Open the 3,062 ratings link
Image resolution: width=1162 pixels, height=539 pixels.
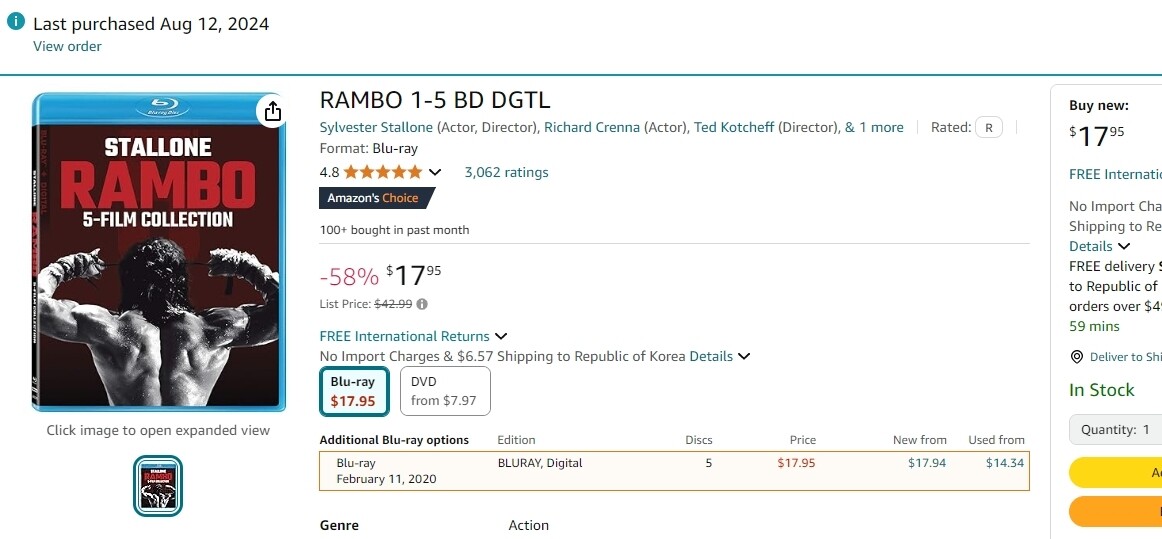(506, 172)
